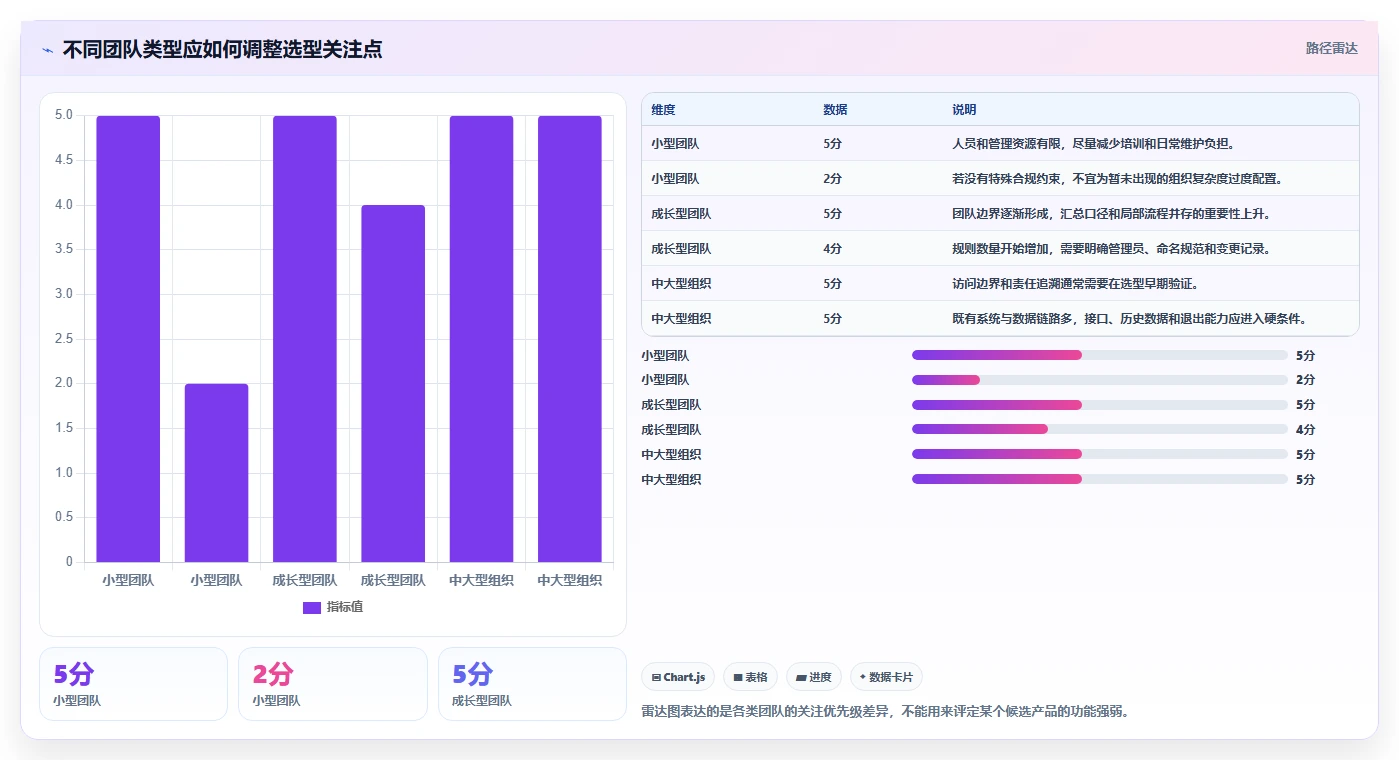Click the 小型团队 progress bar showing 5分
The width and height of the screenshot is (1399, 760).
tap(1100, 355)
